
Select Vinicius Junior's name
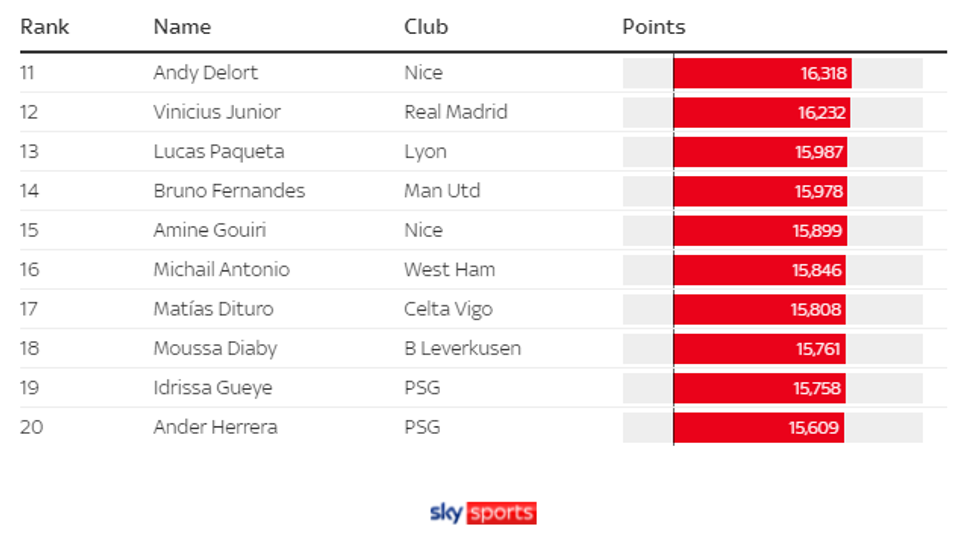217,112
